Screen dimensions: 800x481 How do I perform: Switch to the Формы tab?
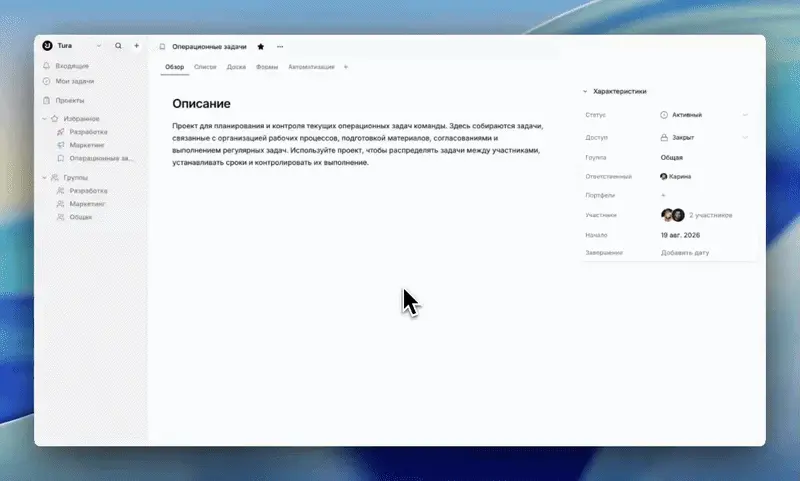(x=267, y=67)
